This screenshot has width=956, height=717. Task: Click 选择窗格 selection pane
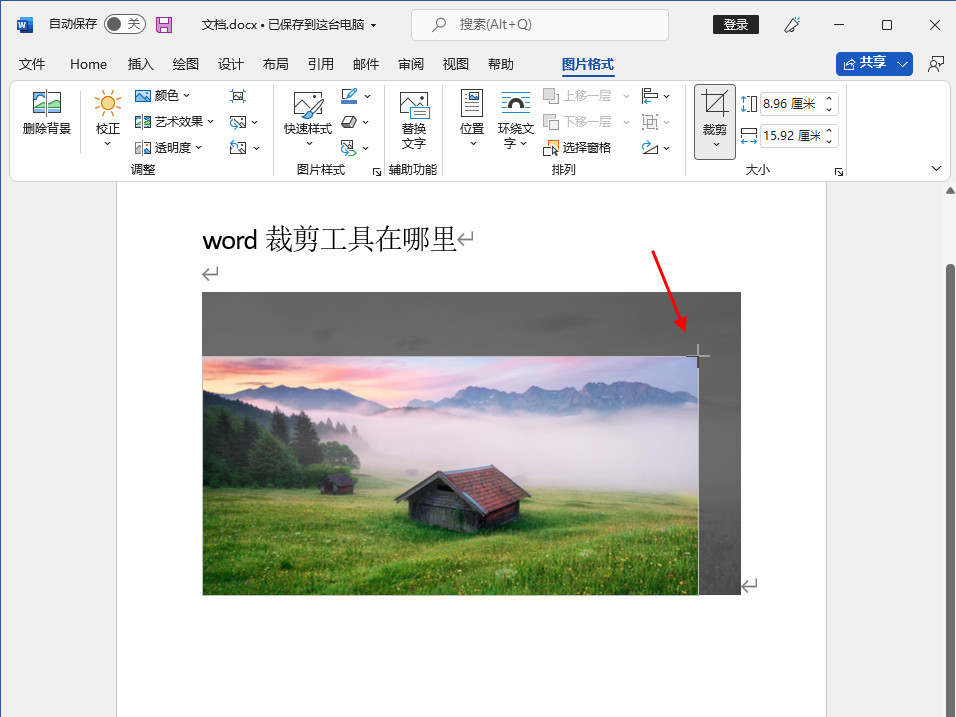pos(577,148)
